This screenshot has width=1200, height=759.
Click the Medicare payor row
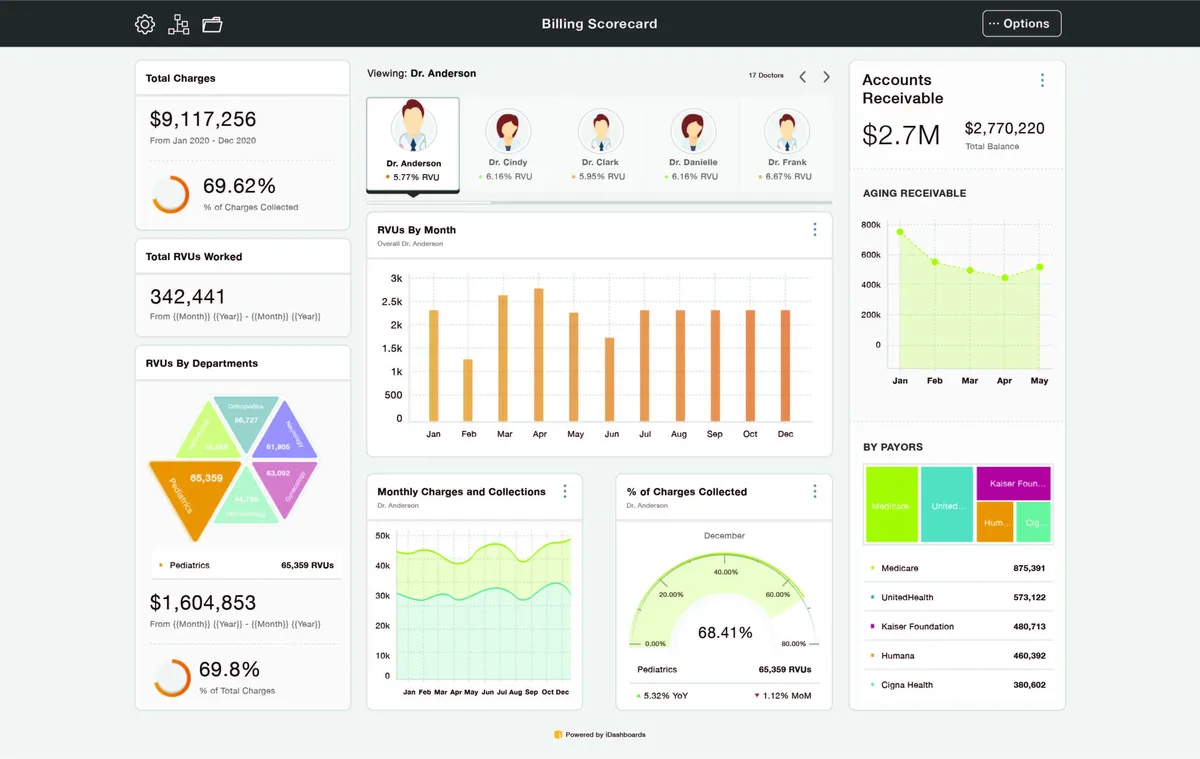(957, 568)
